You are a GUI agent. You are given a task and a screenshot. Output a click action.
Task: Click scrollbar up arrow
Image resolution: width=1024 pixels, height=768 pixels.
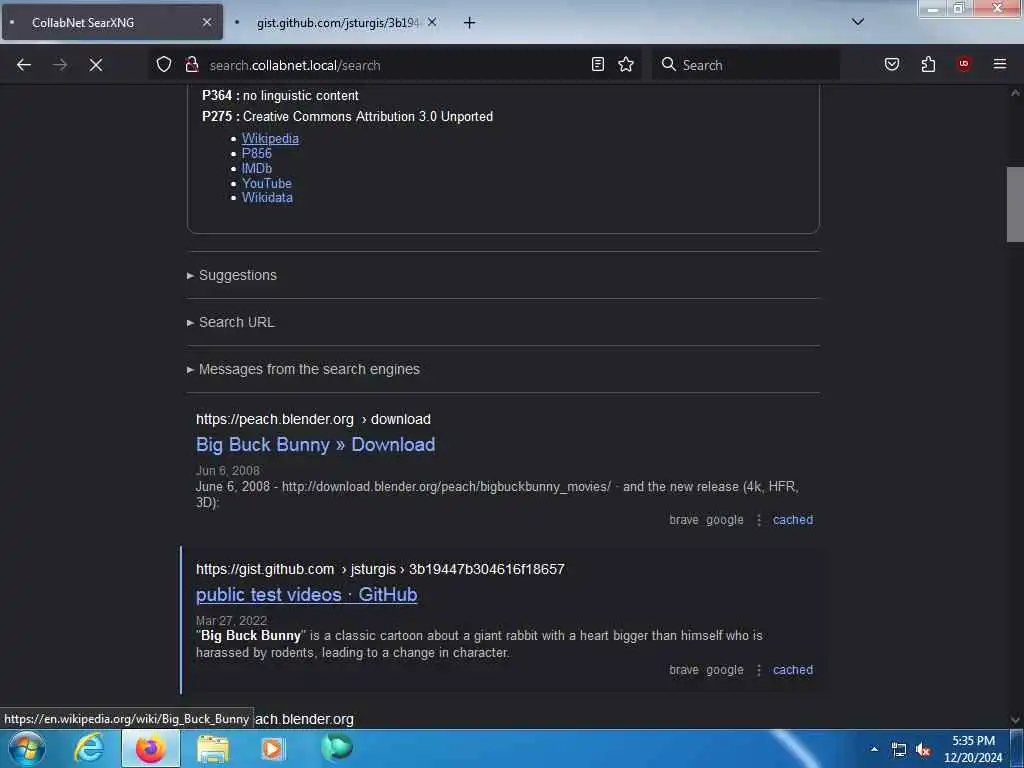[x=1015, y=93]
